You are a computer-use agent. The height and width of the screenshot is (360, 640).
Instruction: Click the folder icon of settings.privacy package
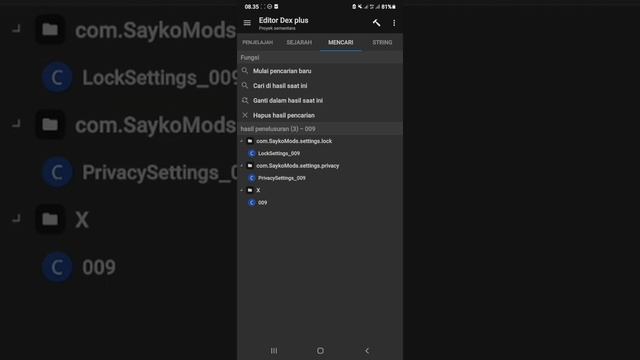250,166
